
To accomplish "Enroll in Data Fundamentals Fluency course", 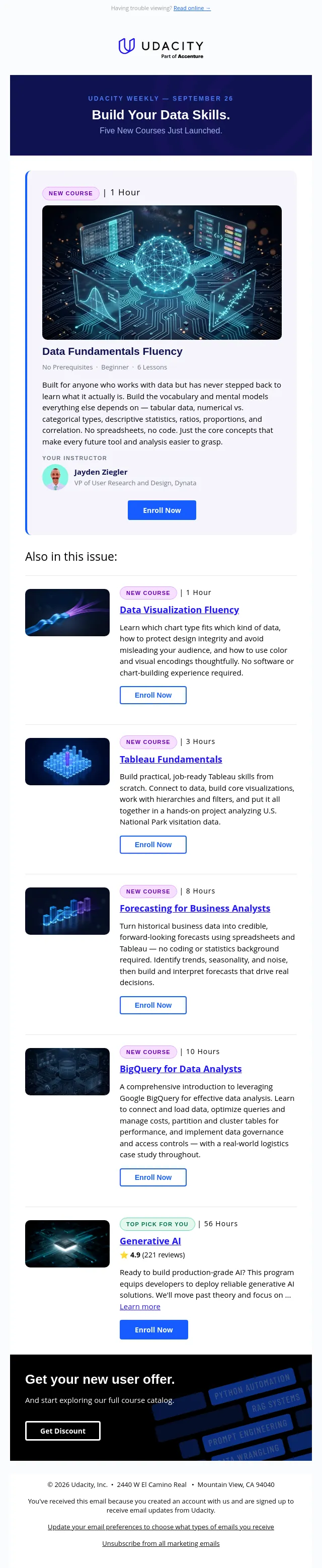I will [162, 510].
